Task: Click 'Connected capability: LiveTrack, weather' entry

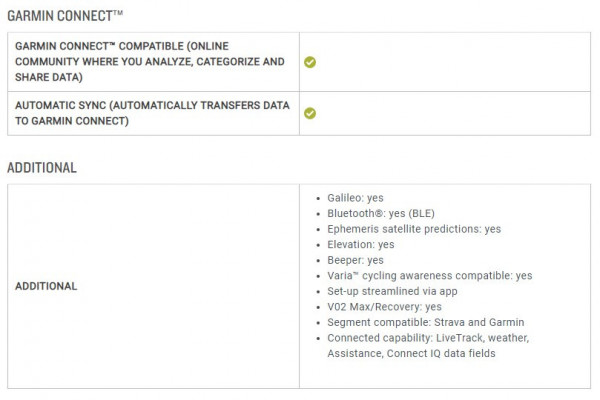Action: [428, 338]
